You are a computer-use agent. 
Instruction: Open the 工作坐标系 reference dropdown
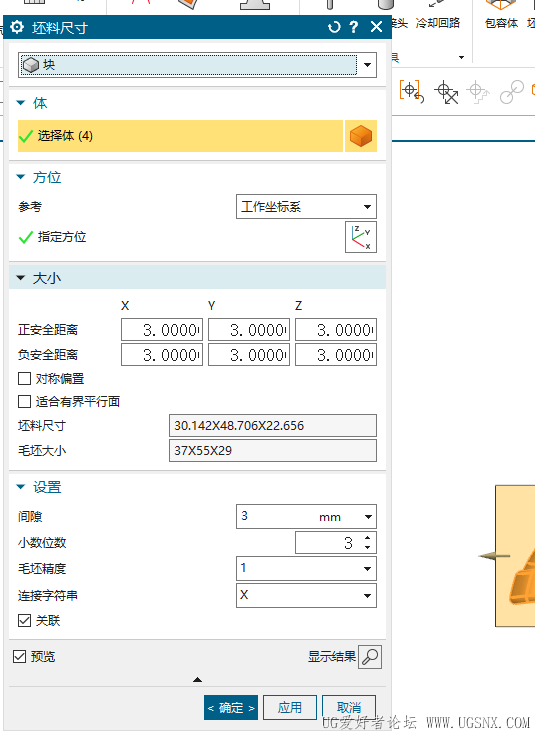coord(306,207)
